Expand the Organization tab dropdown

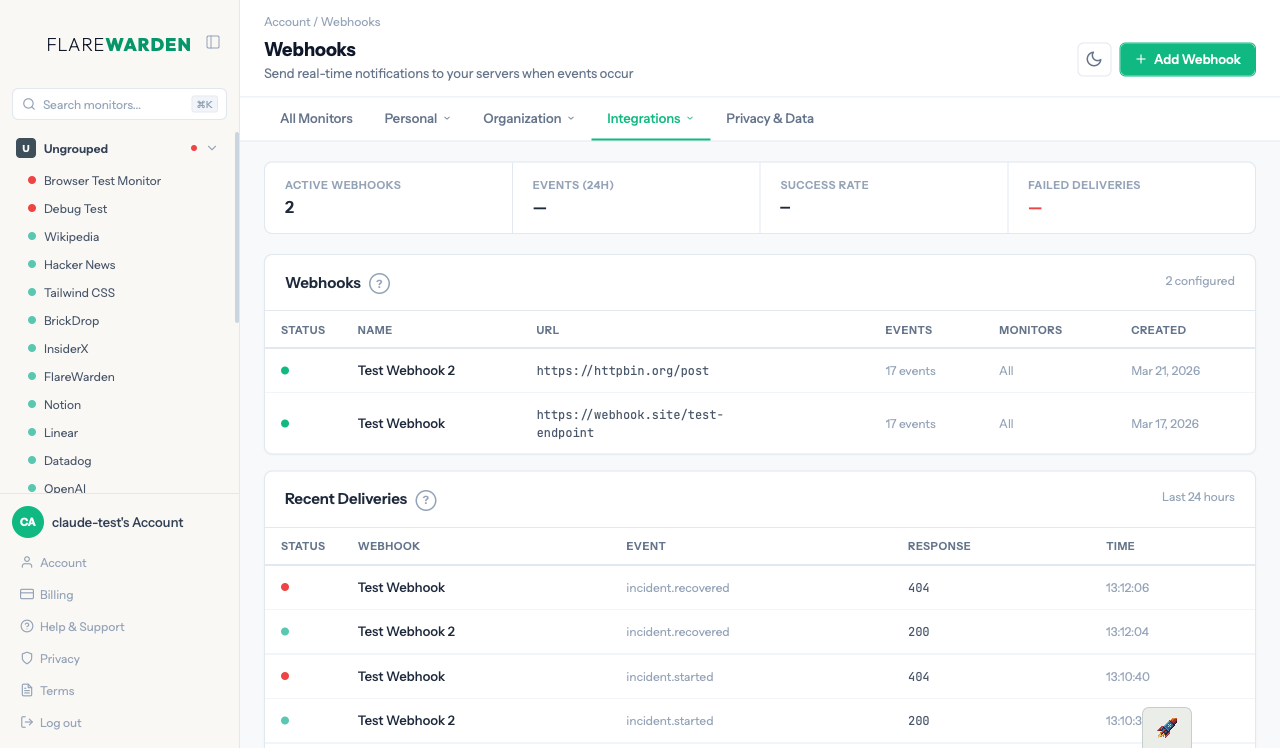point(528,118)
